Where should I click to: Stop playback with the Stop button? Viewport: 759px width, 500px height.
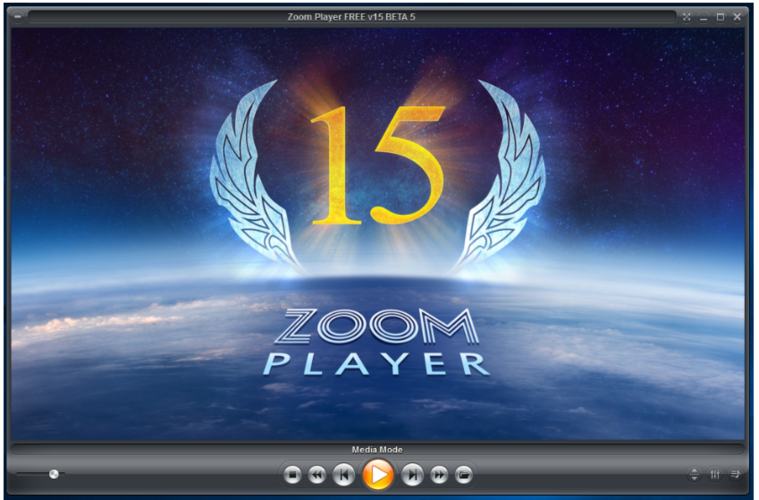click(292, 475)
